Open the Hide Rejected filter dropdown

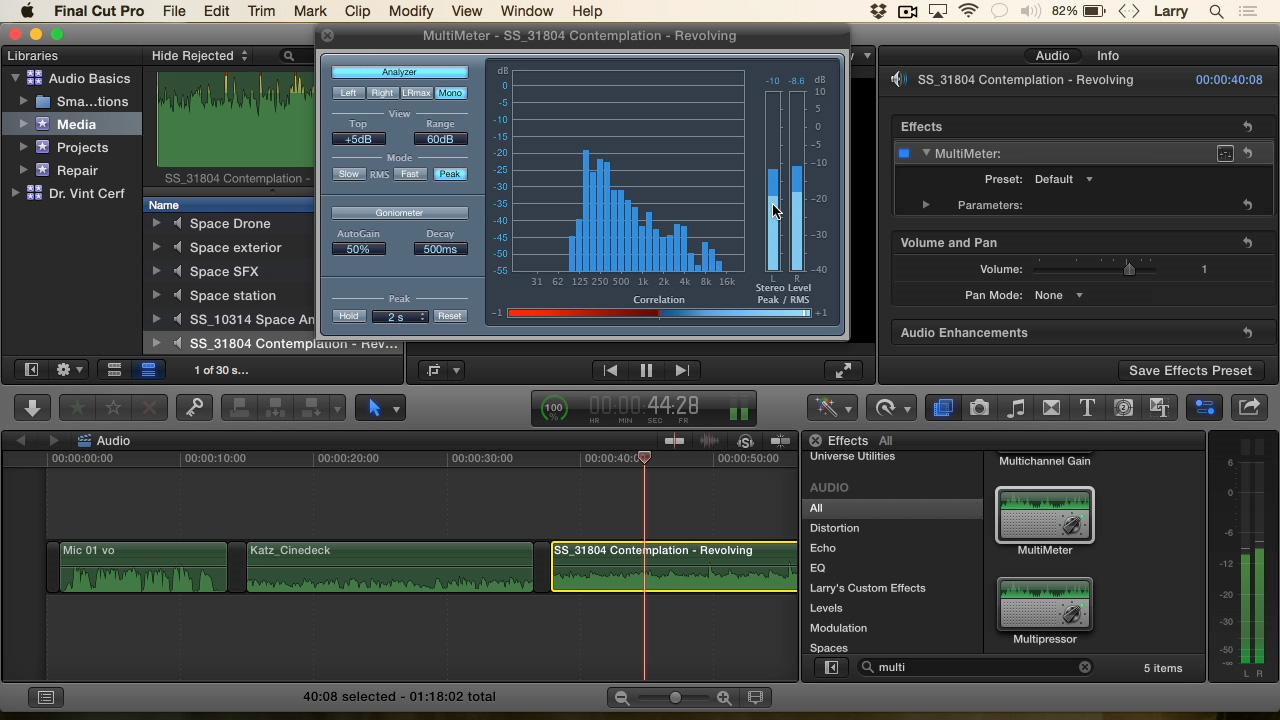200,56
